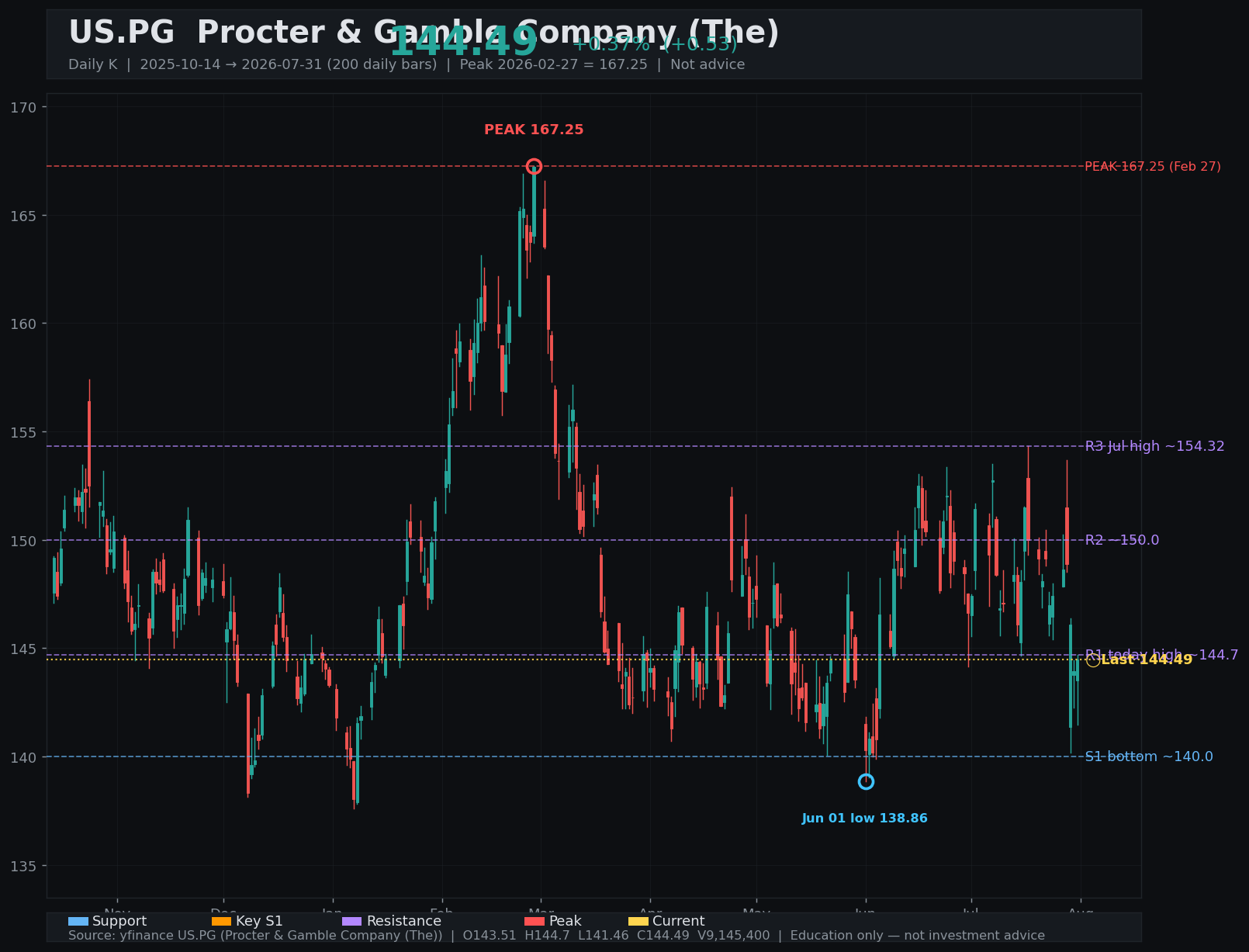Select the "PEAK 167.25 (Feb 27)" line label
The width and height of the screenshot is (1249, 952).
tap(1153, 167)
